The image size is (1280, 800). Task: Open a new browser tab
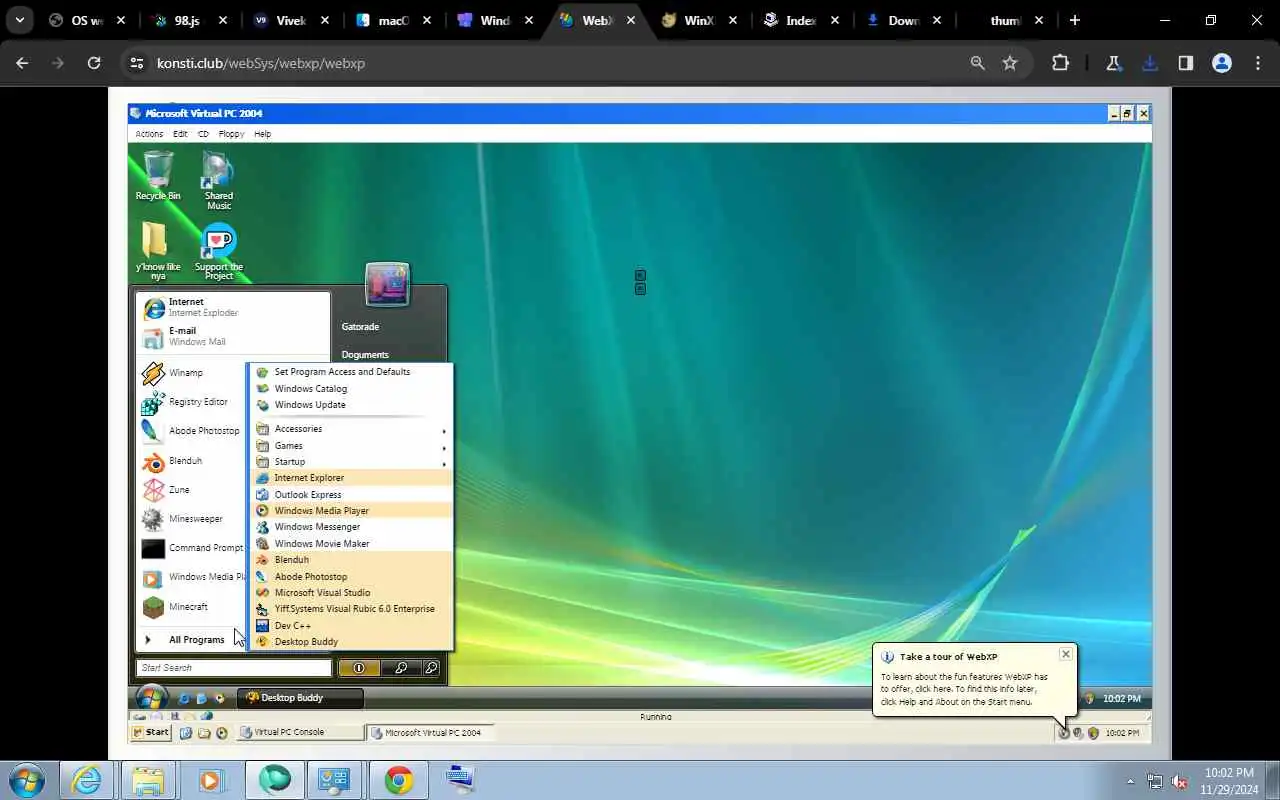click(1075, 20)
